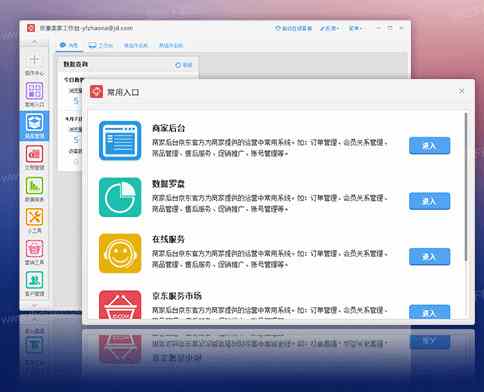Click the 常用入口 dialog title text
Viewport: 484px width, 392px height.
123,92
